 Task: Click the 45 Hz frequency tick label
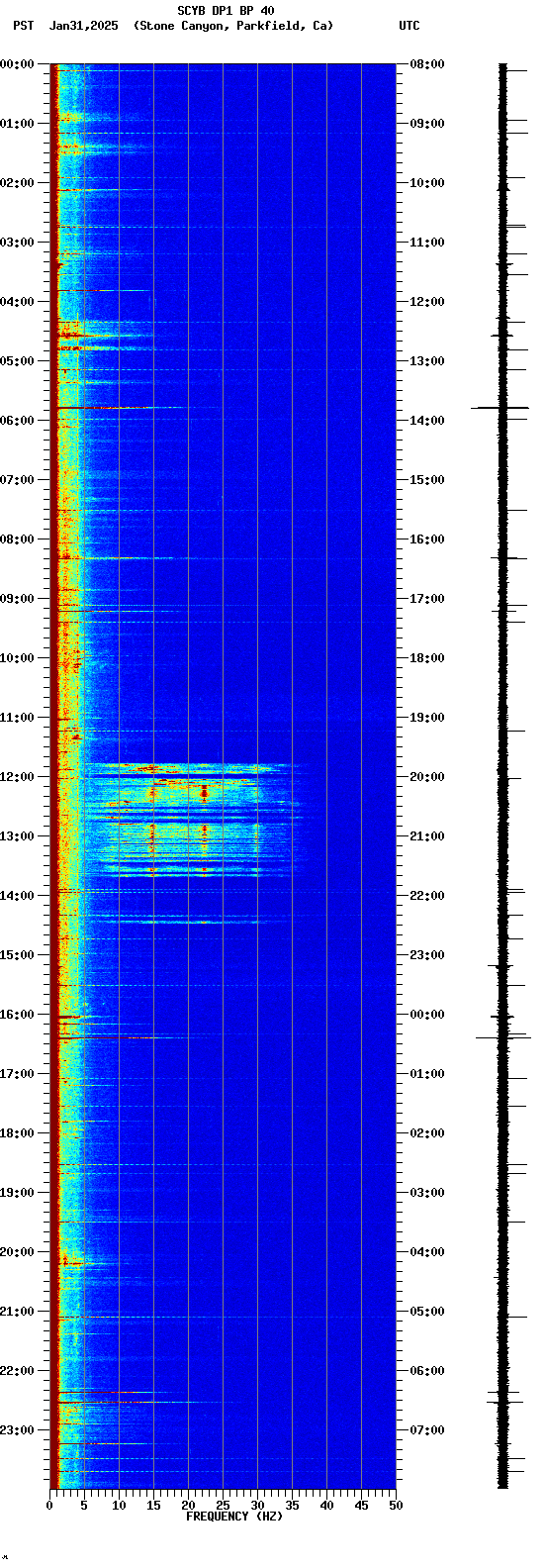pos(361,1506)
